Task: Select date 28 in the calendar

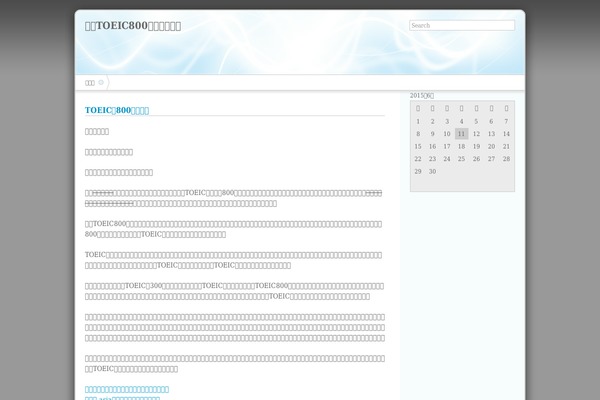Action: [x=506, y=158]
